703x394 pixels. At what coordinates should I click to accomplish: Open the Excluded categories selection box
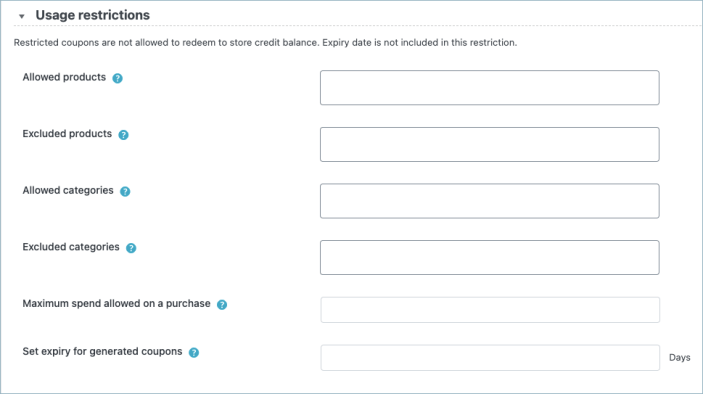coord(490,257)
